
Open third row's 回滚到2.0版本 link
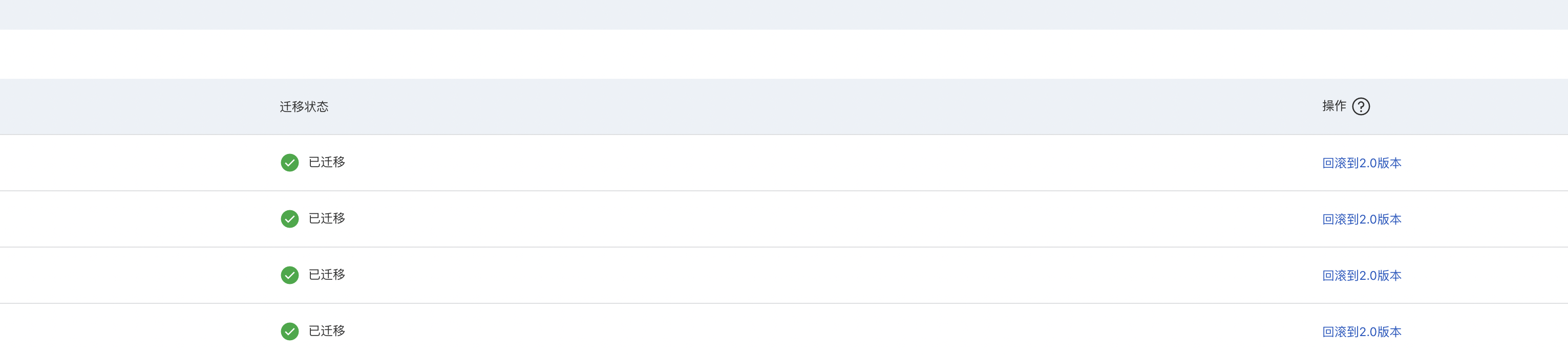[x=1362, y=275]
